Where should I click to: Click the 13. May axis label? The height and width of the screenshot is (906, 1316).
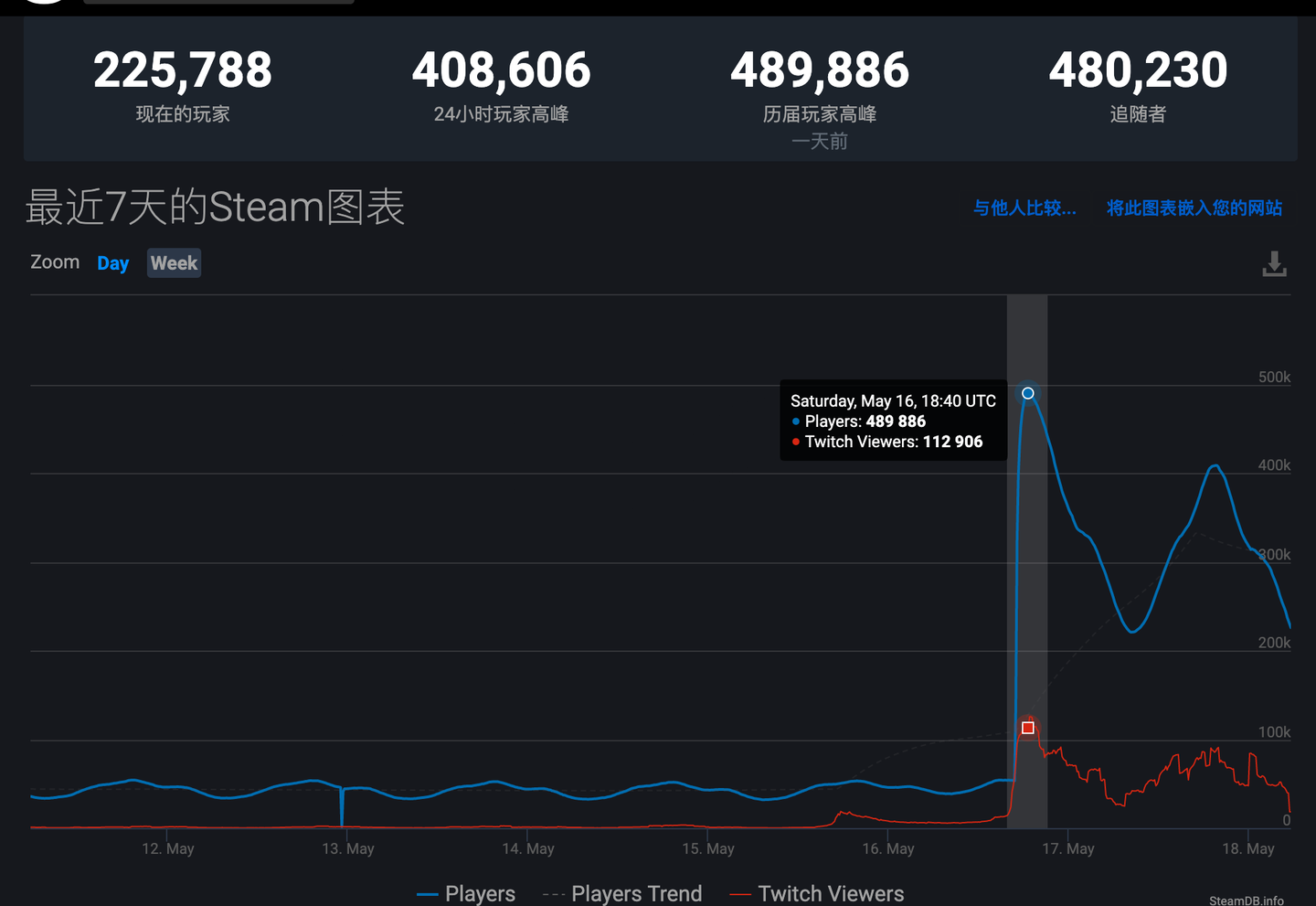(348, 848)
